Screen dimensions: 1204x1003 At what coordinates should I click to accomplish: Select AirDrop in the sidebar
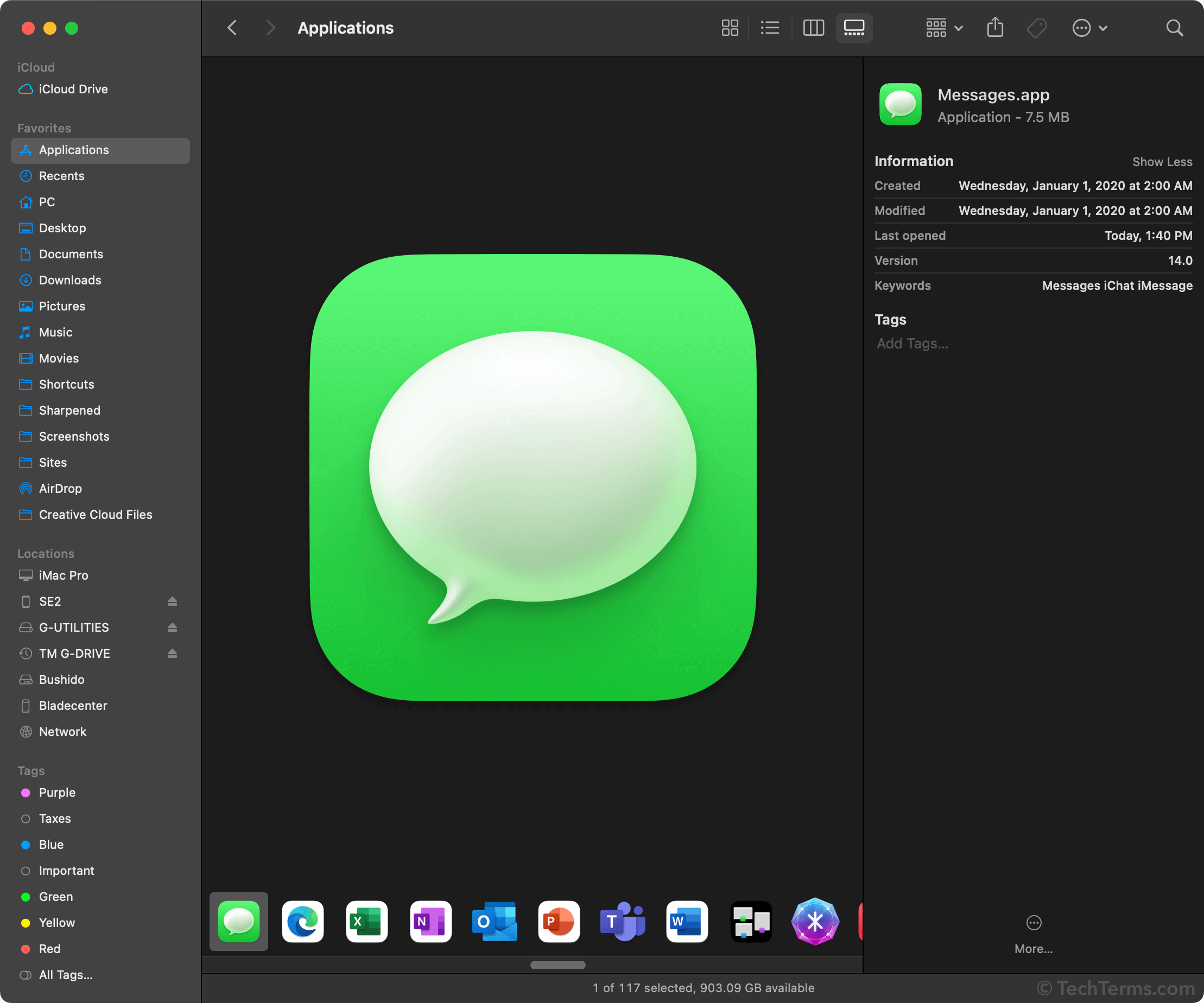click(x=60, y=488)
